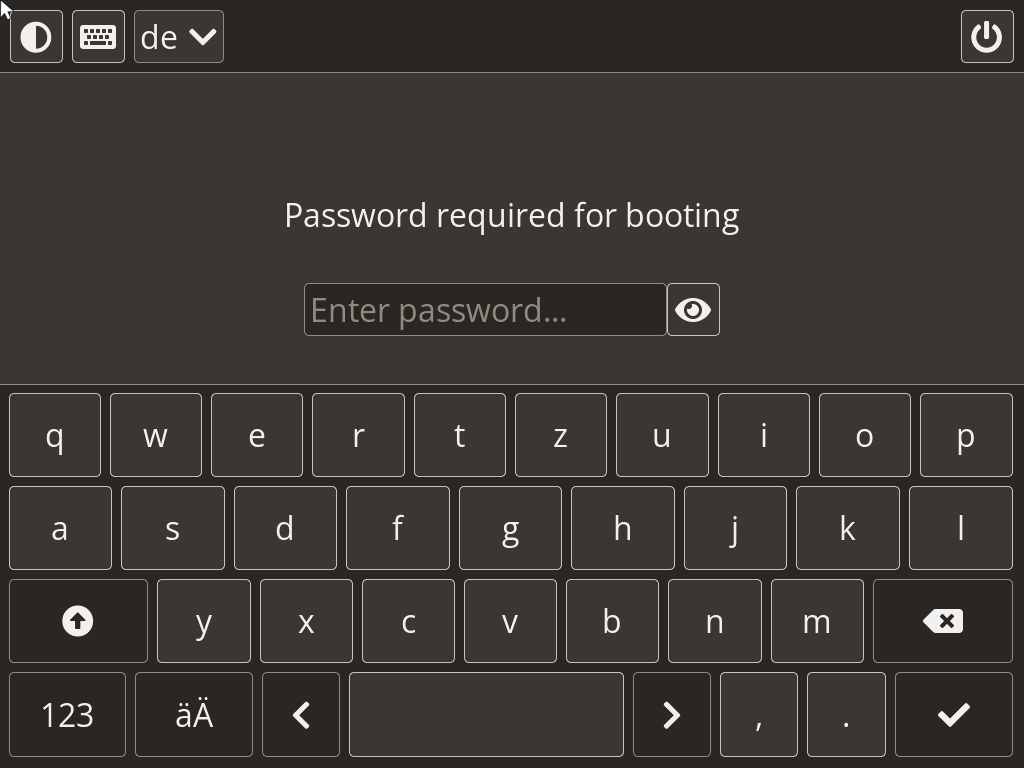
Task: Move cursor left with left-arrow key
Action: coord(301,714)
